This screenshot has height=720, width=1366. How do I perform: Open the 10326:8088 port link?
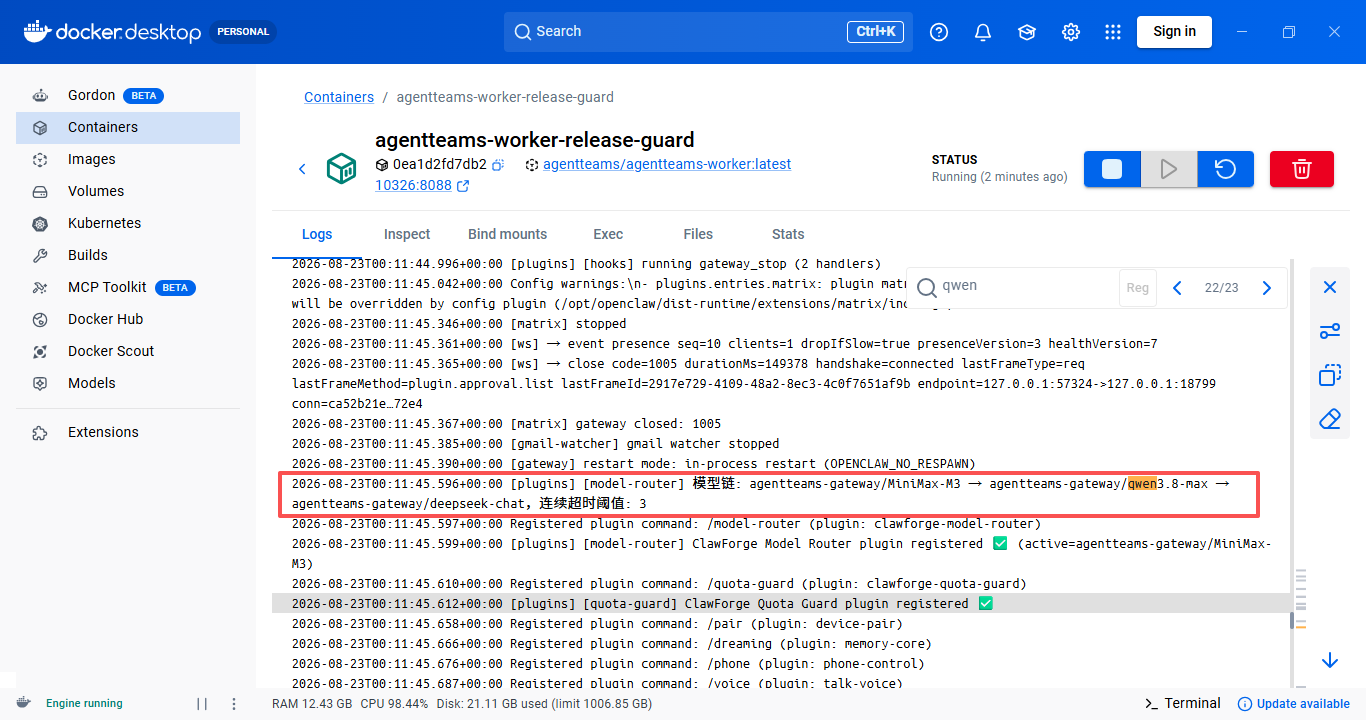click(x=422, y=185)
